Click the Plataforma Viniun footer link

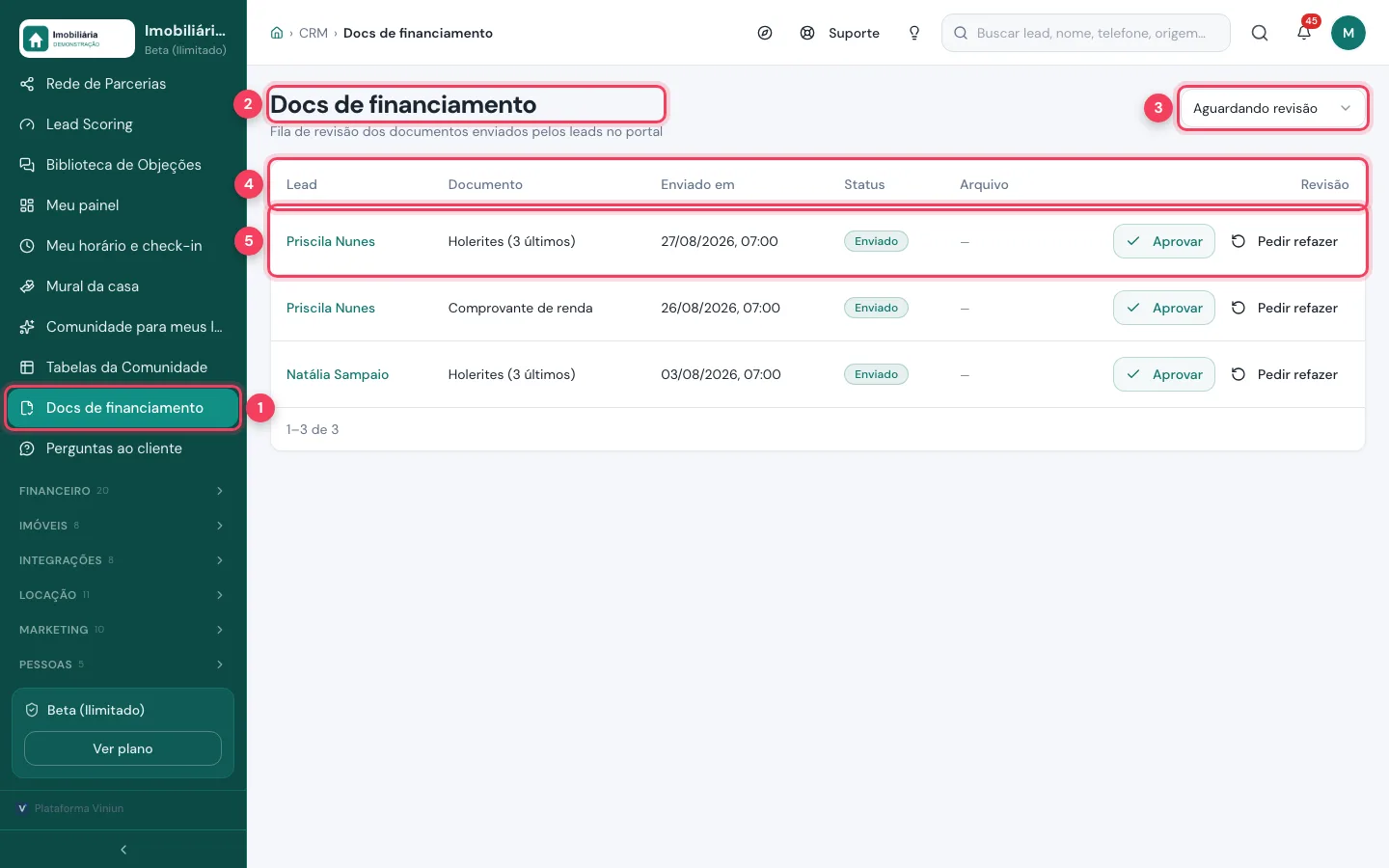point(71,808)
